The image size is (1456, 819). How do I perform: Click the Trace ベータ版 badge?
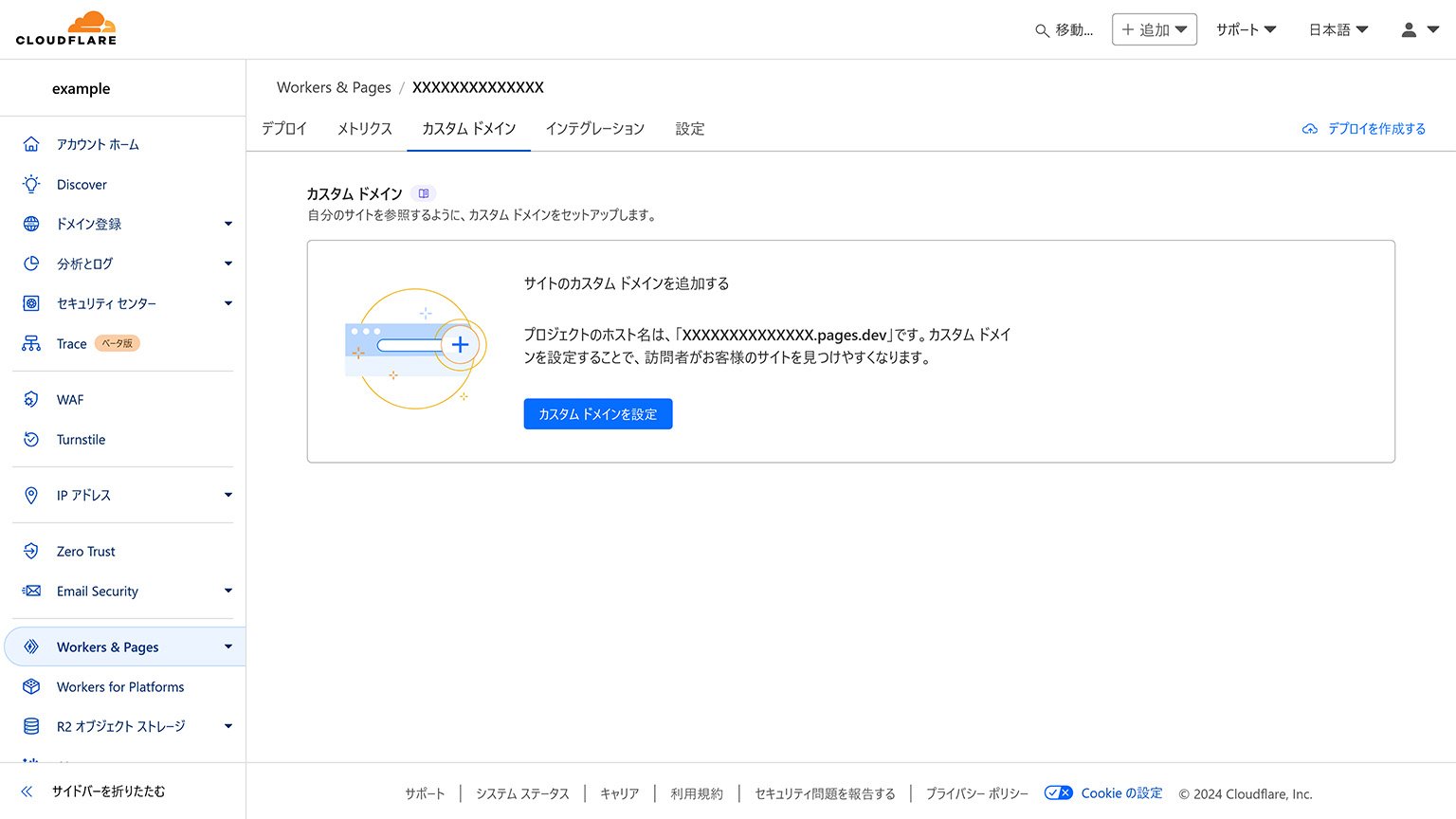(x=118, y=343)
